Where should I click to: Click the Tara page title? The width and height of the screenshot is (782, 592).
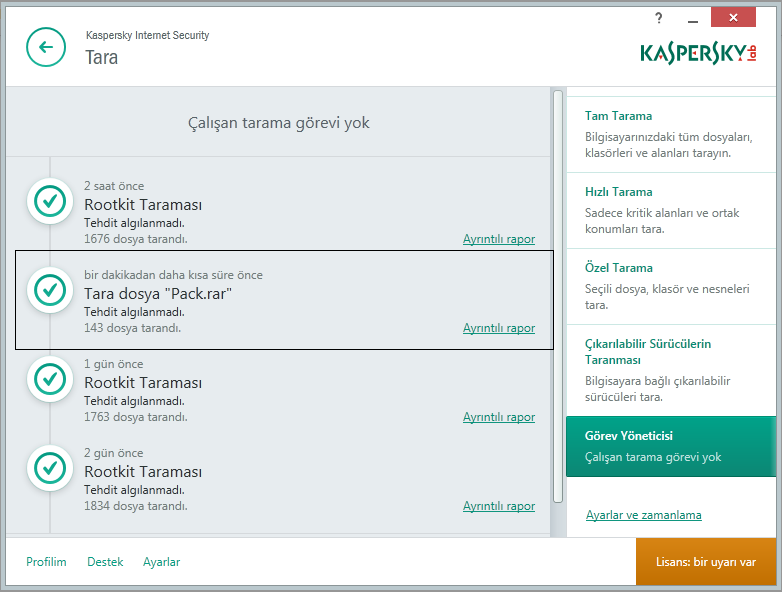point(102,57)
